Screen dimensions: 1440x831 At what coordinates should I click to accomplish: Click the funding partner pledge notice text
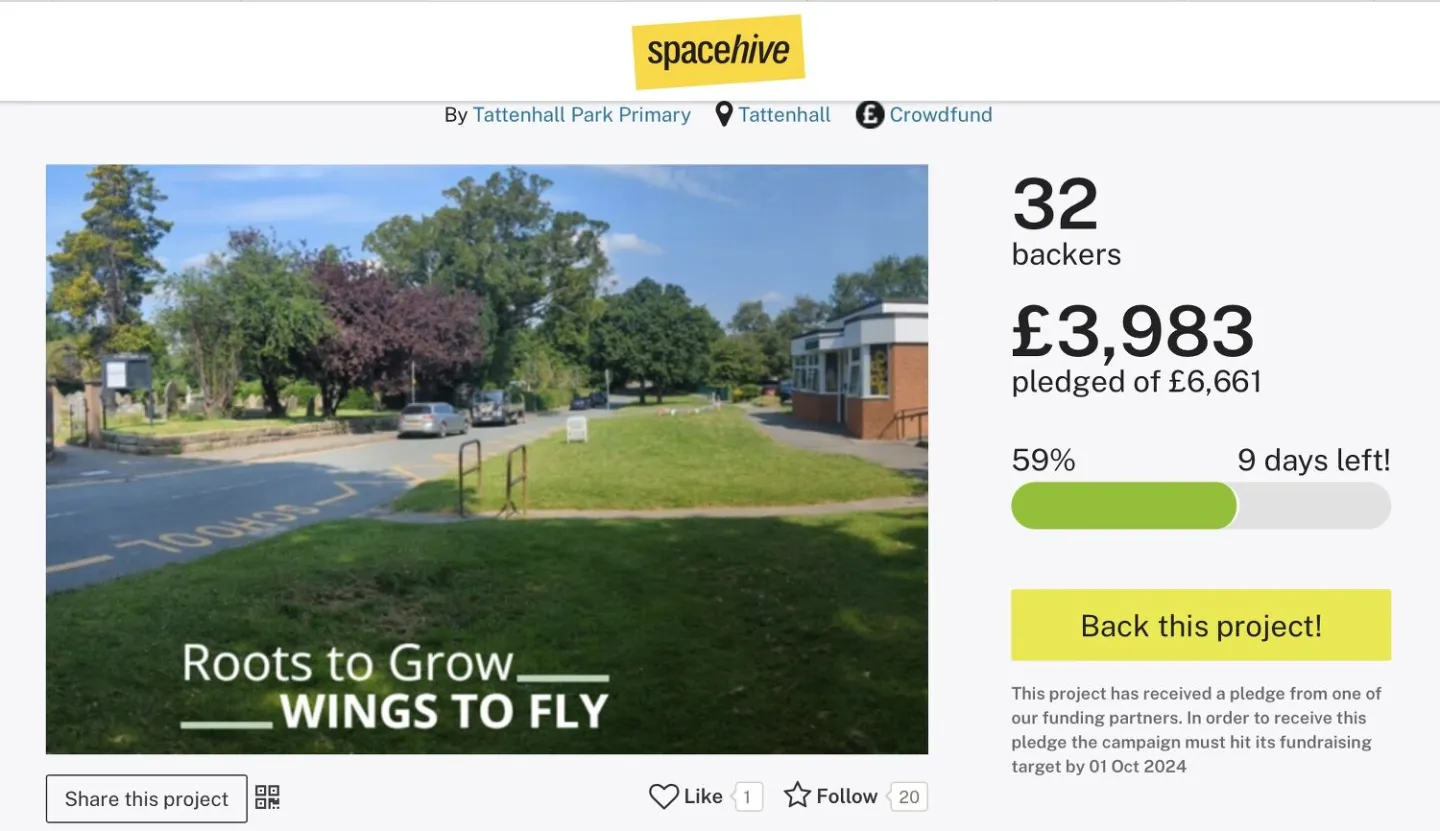(x=1197, y=730)
